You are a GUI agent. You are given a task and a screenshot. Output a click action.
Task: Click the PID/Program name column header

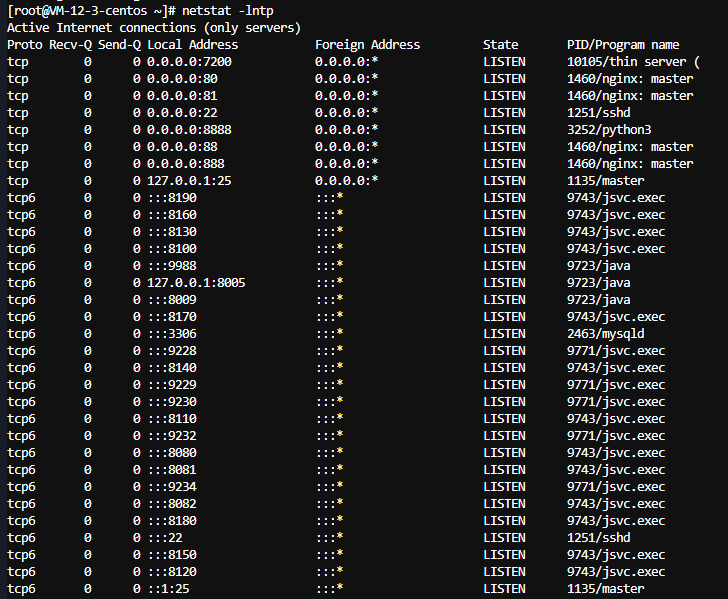point(622,44)
